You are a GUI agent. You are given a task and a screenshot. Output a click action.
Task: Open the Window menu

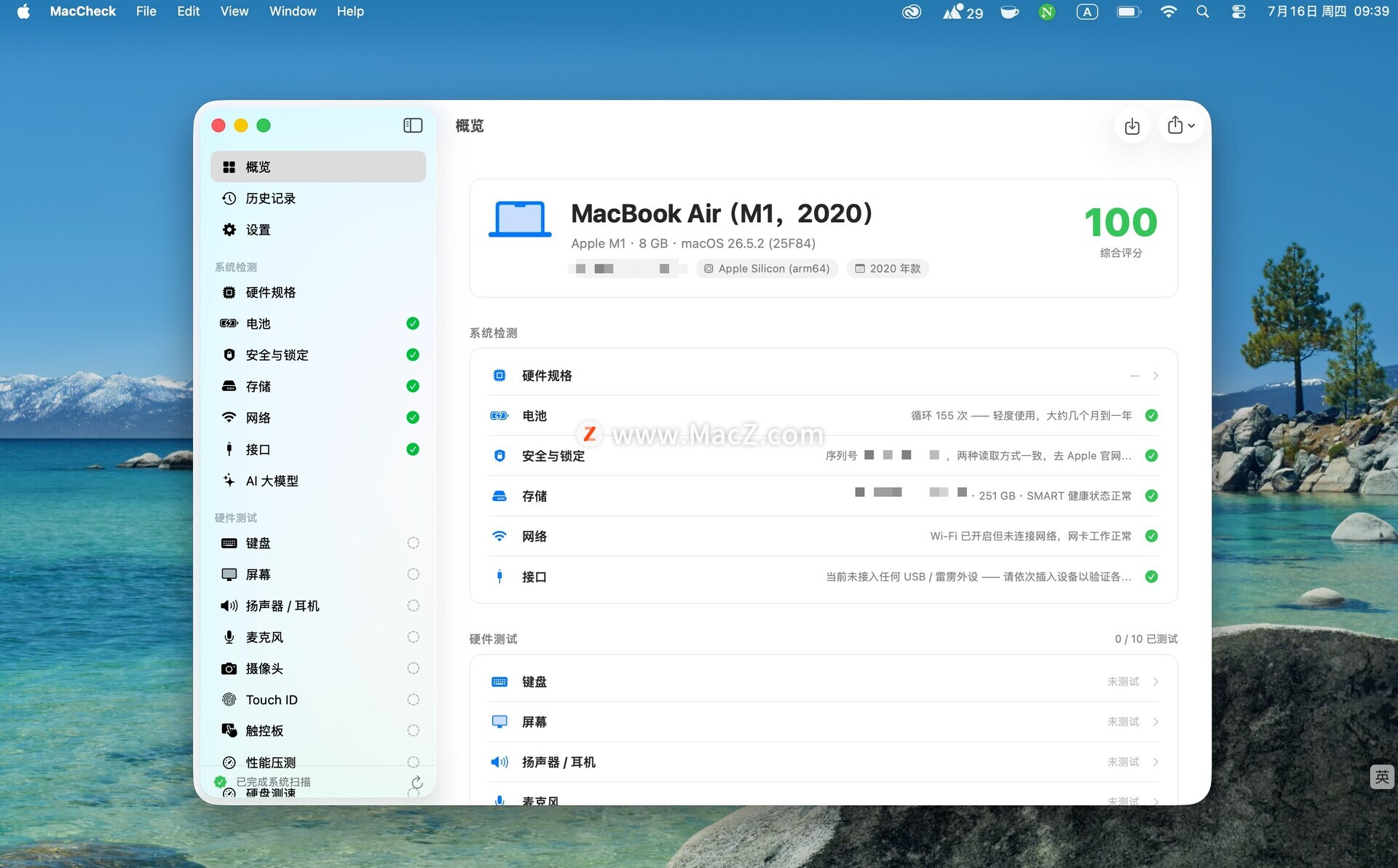point(293,11)
